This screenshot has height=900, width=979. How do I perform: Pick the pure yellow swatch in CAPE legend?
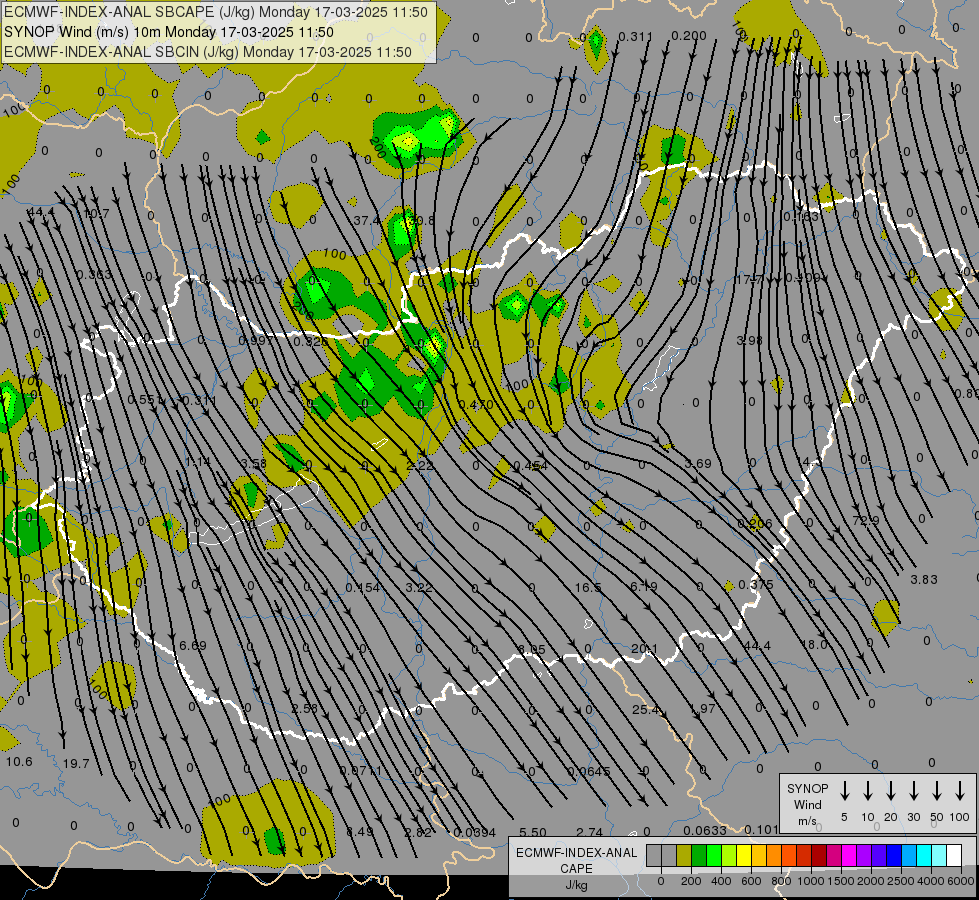pyautogui.click(x=744, y=855)
